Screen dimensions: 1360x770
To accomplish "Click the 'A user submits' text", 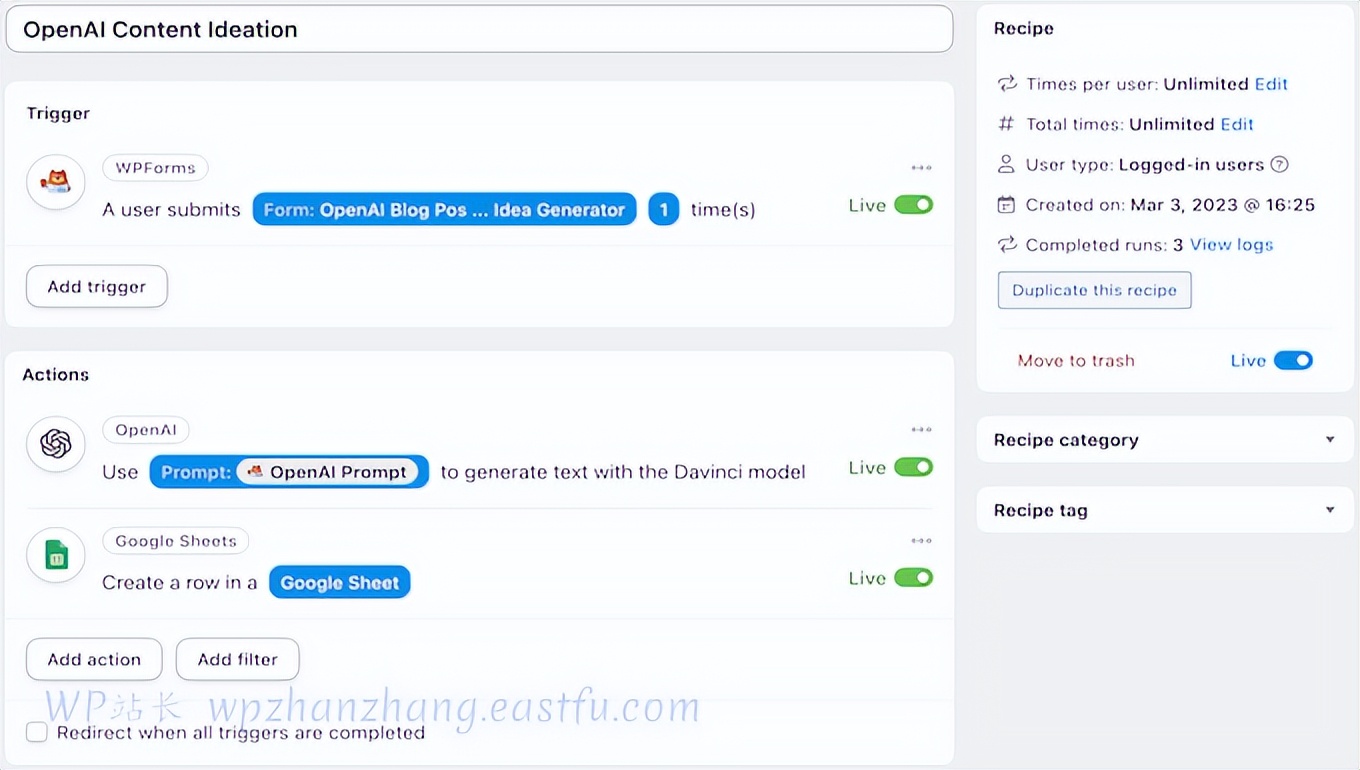I will pos(172,210).
